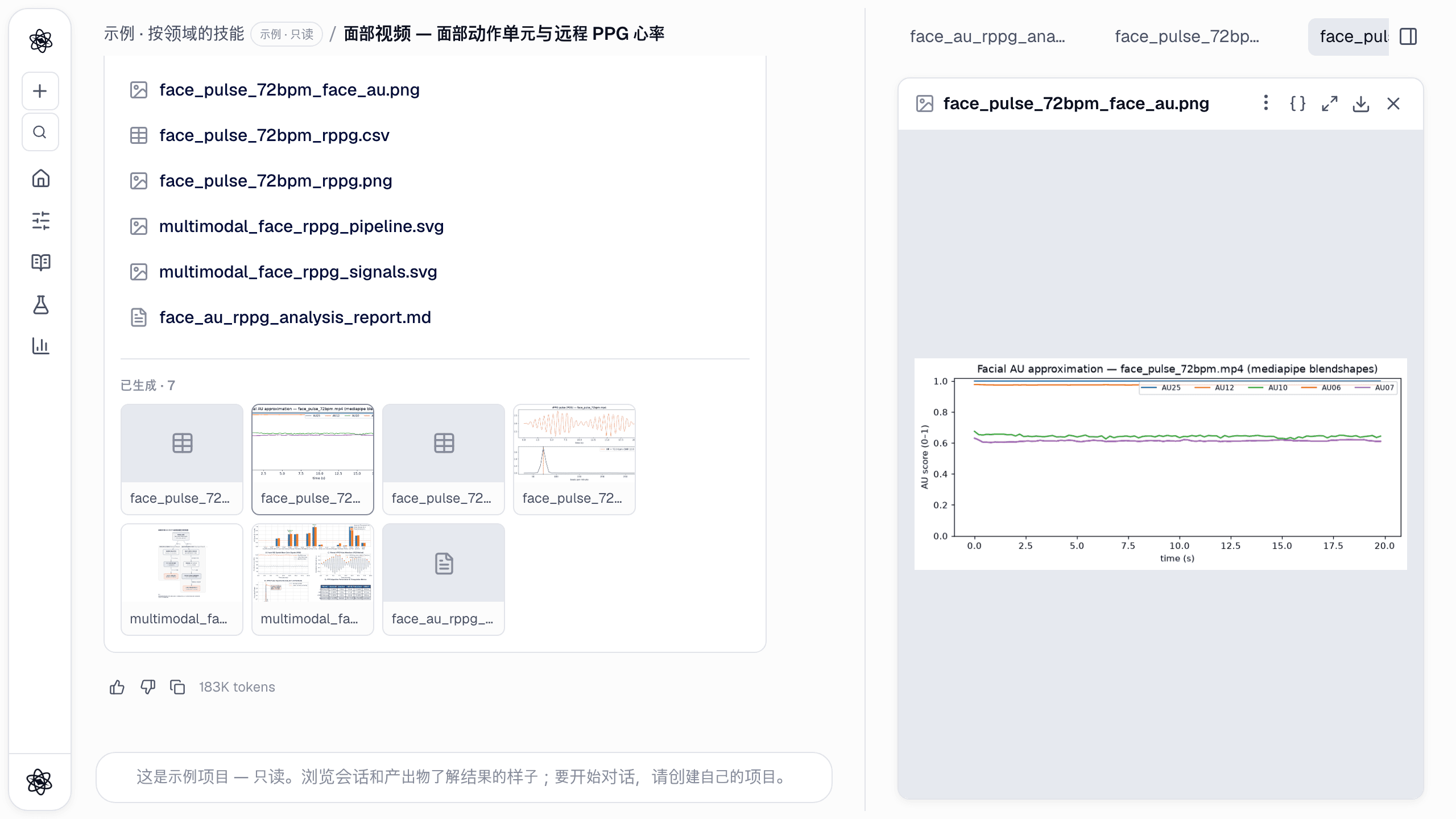Expand the preview to fullscreen
This screenshot has height=819, width=1456.
[1329, 104]
